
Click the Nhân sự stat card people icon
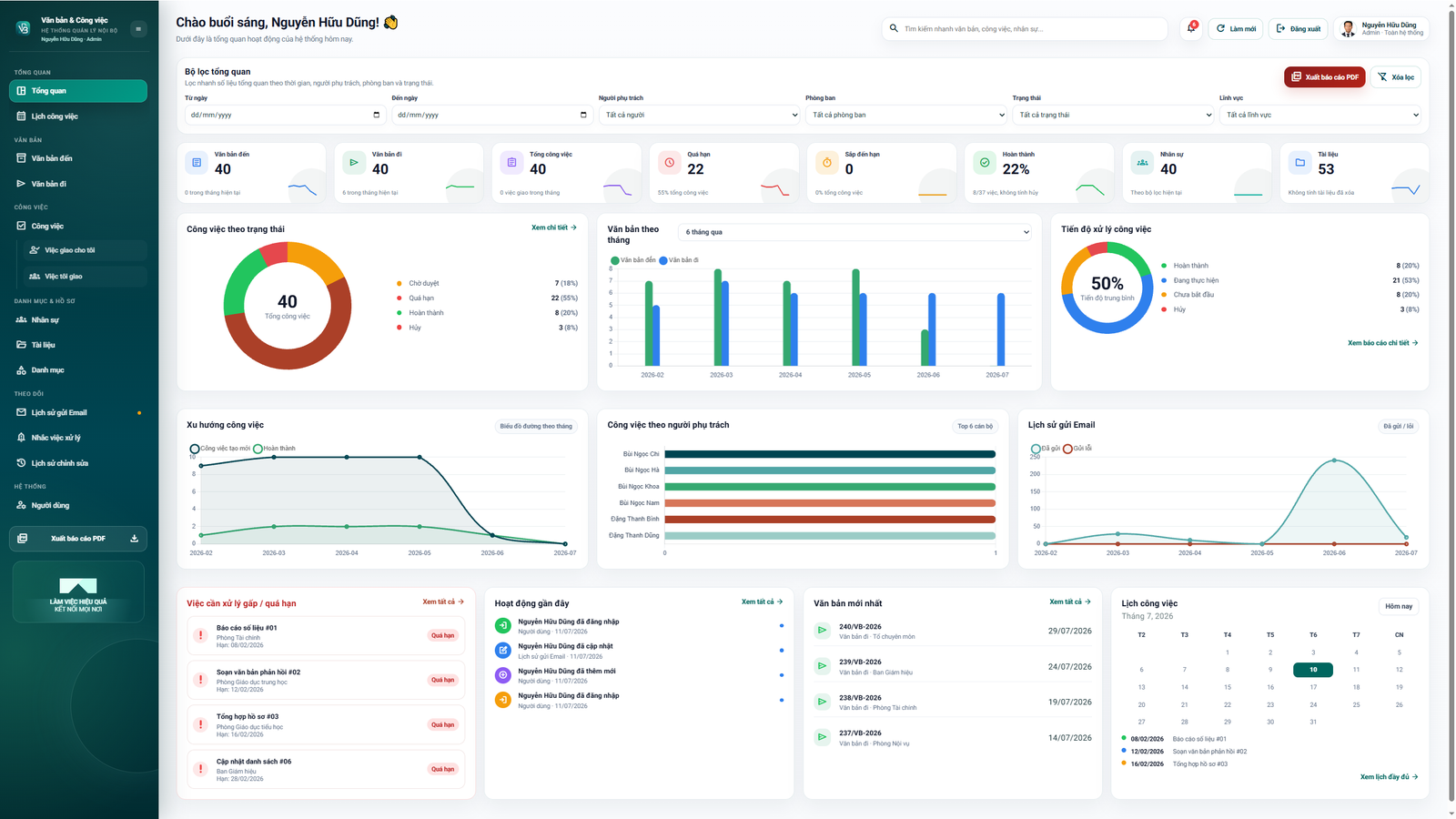pyautogui.click(x=1142, y=163)
